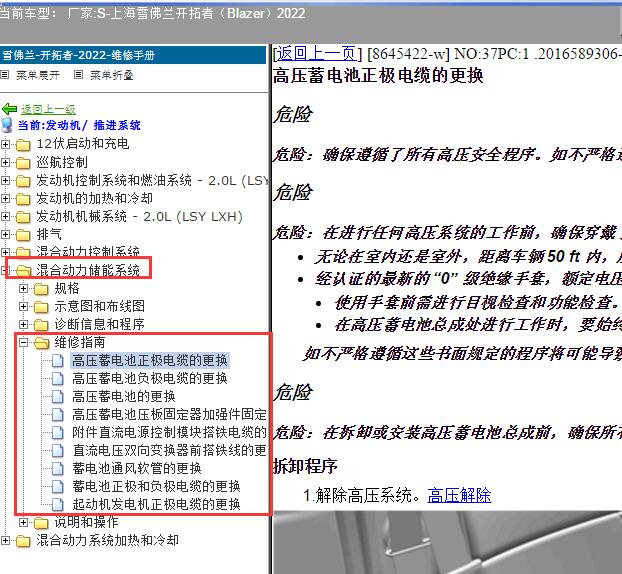
Task: Click the 维修指南 open folder icon
Action: click(x=42, y=343)
